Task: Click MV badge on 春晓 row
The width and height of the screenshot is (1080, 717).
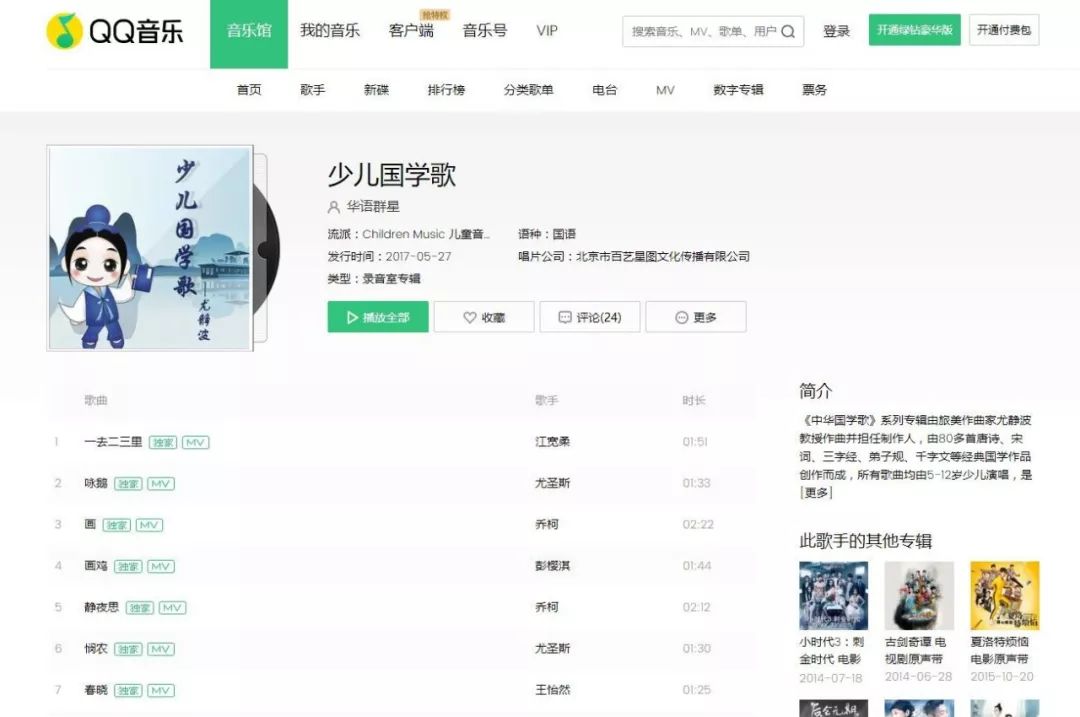Action: pos(160,690)
